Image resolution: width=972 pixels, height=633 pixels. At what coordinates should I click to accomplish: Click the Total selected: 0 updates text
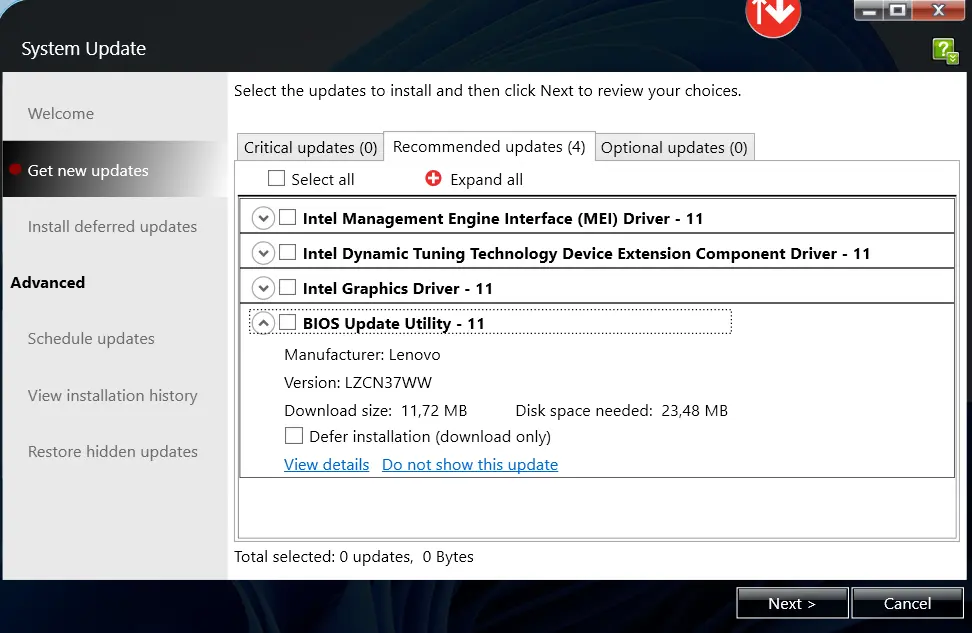(x=324, y=557)
